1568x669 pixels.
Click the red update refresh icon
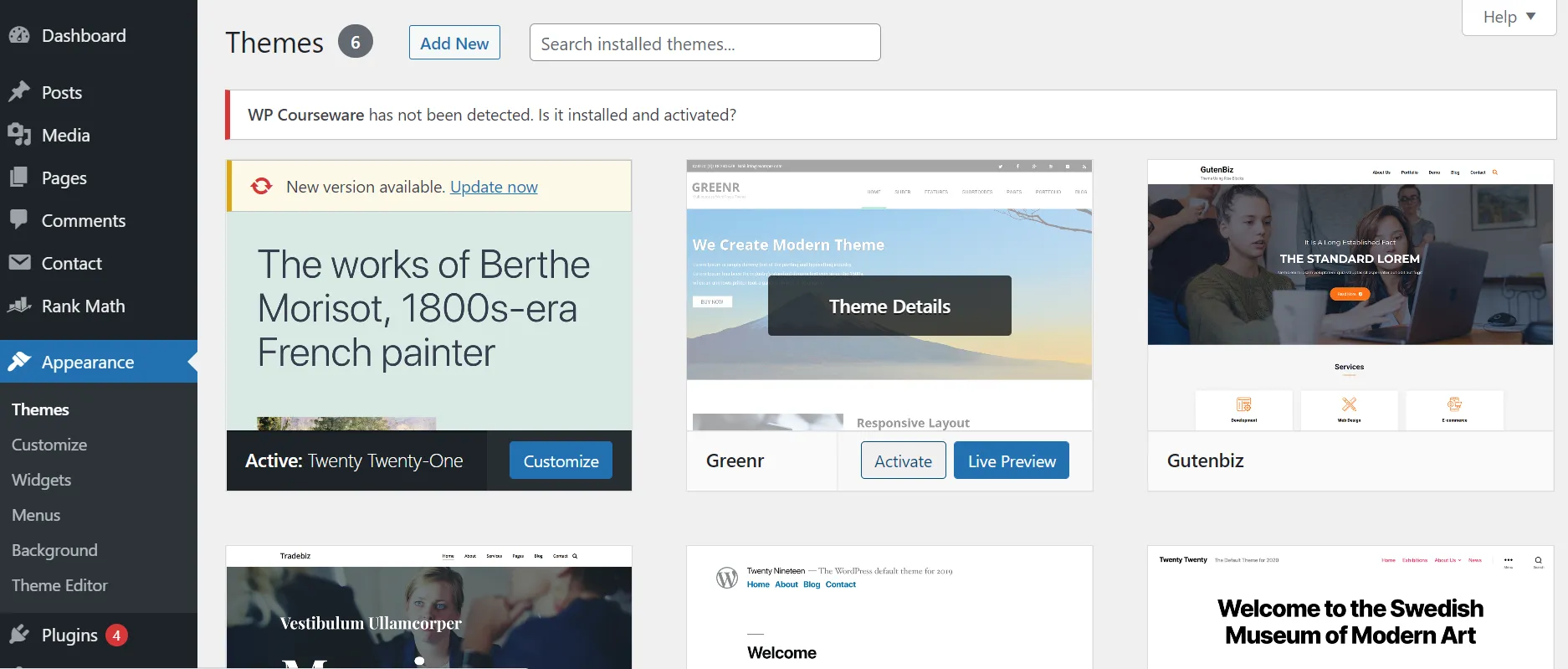pyautogui.click(x=261, y=186)
